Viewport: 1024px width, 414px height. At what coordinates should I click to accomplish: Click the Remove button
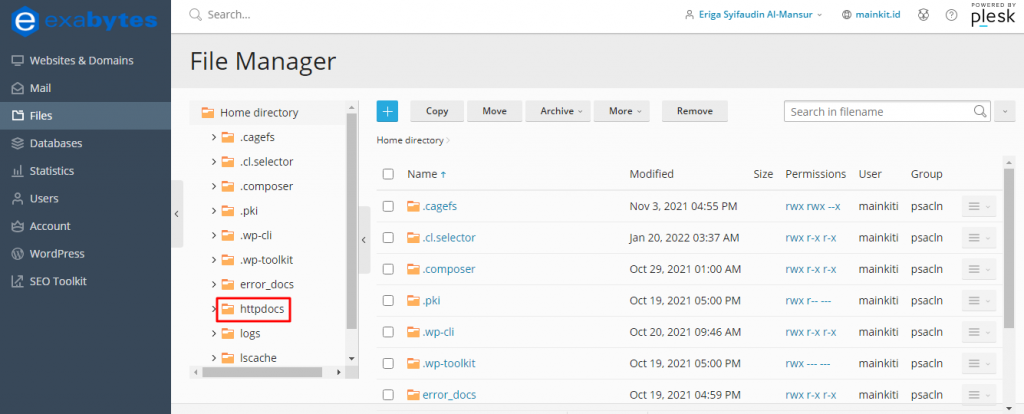coord(695,111)
